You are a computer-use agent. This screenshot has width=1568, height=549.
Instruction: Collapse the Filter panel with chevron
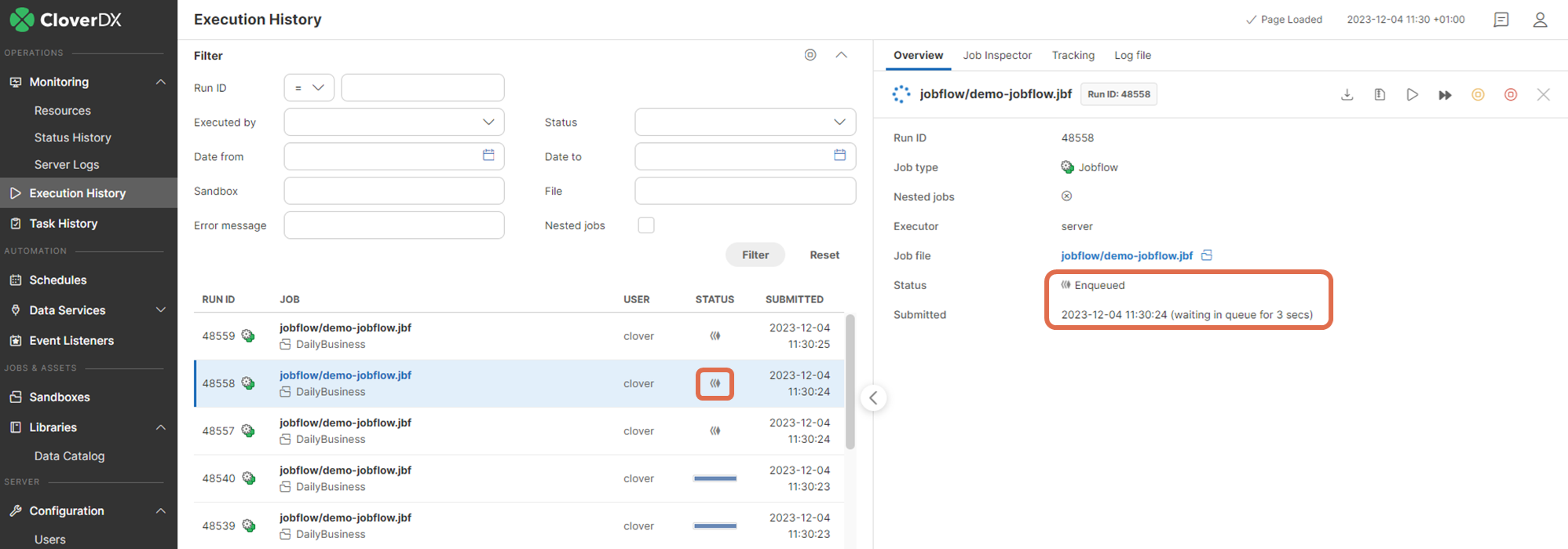(x=841, y=55)
